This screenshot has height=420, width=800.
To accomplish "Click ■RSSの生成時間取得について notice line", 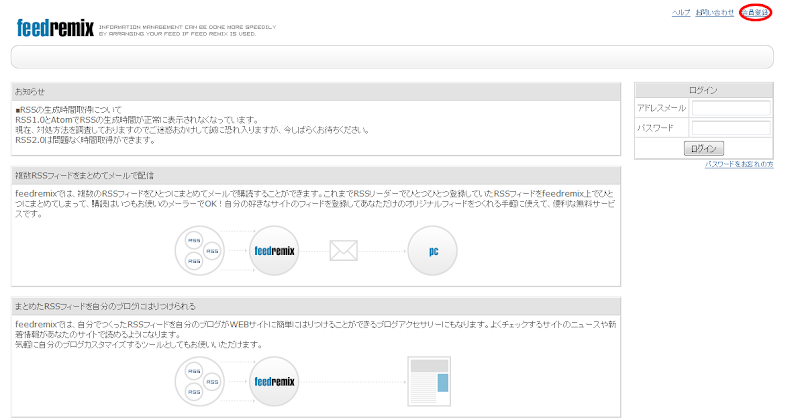I will pyautogui.click(x=68, y=110).
